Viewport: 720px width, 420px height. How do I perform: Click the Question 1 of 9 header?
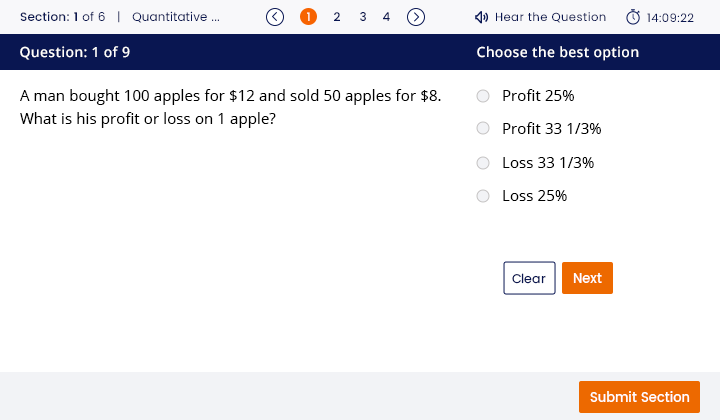coord(75,52)
